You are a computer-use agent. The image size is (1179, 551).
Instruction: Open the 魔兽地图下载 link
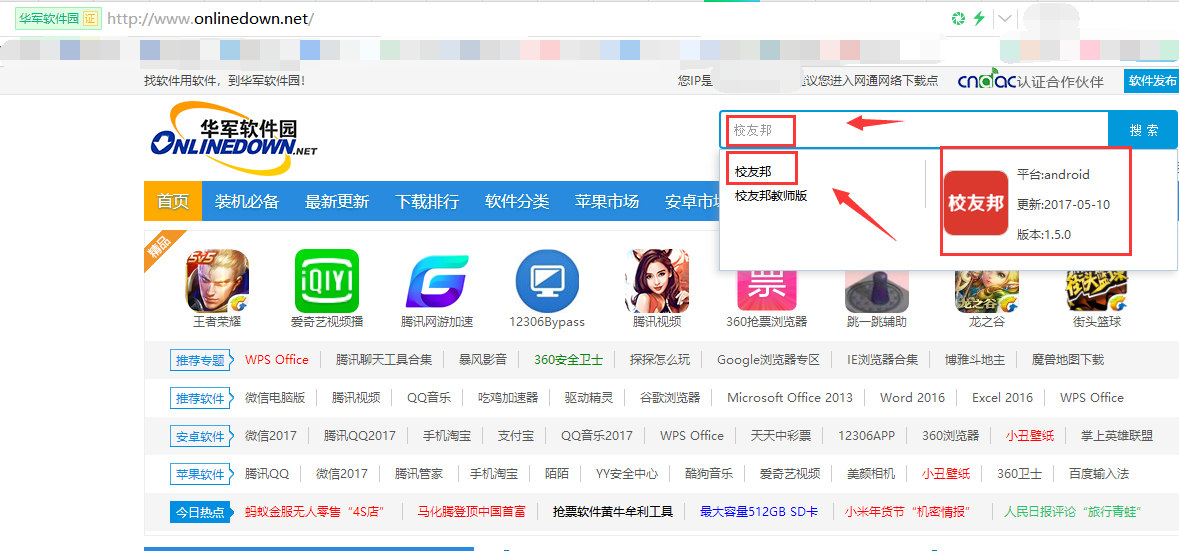point(1068,359)
